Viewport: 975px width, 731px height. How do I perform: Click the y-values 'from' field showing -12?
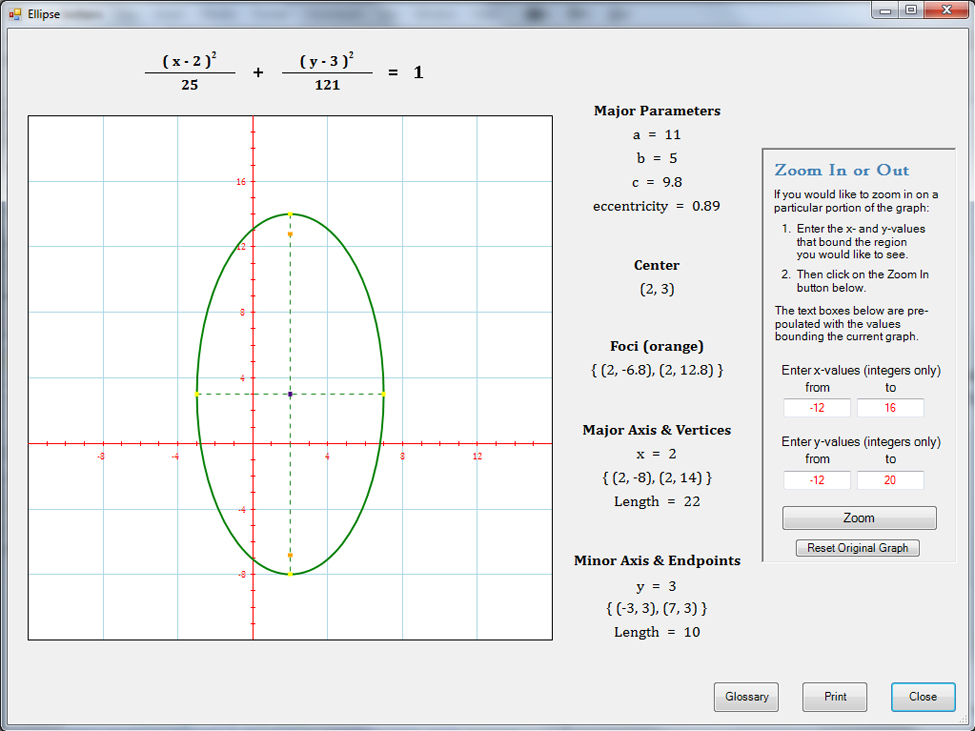click(817, 480)
